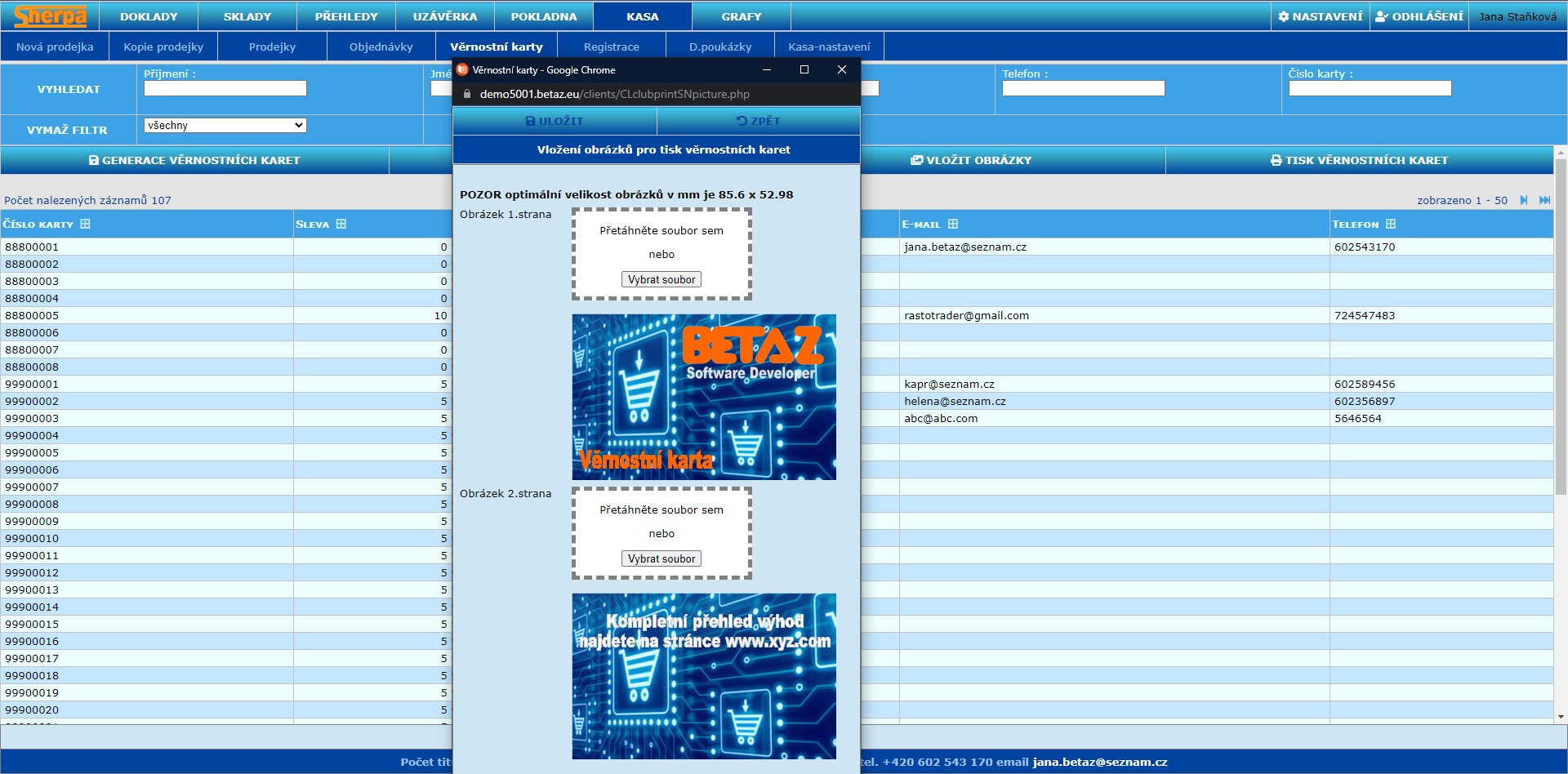Screen dimensions: 1568x774
Task: Choose file for Obrázek 1.strana
Action: 661,279
